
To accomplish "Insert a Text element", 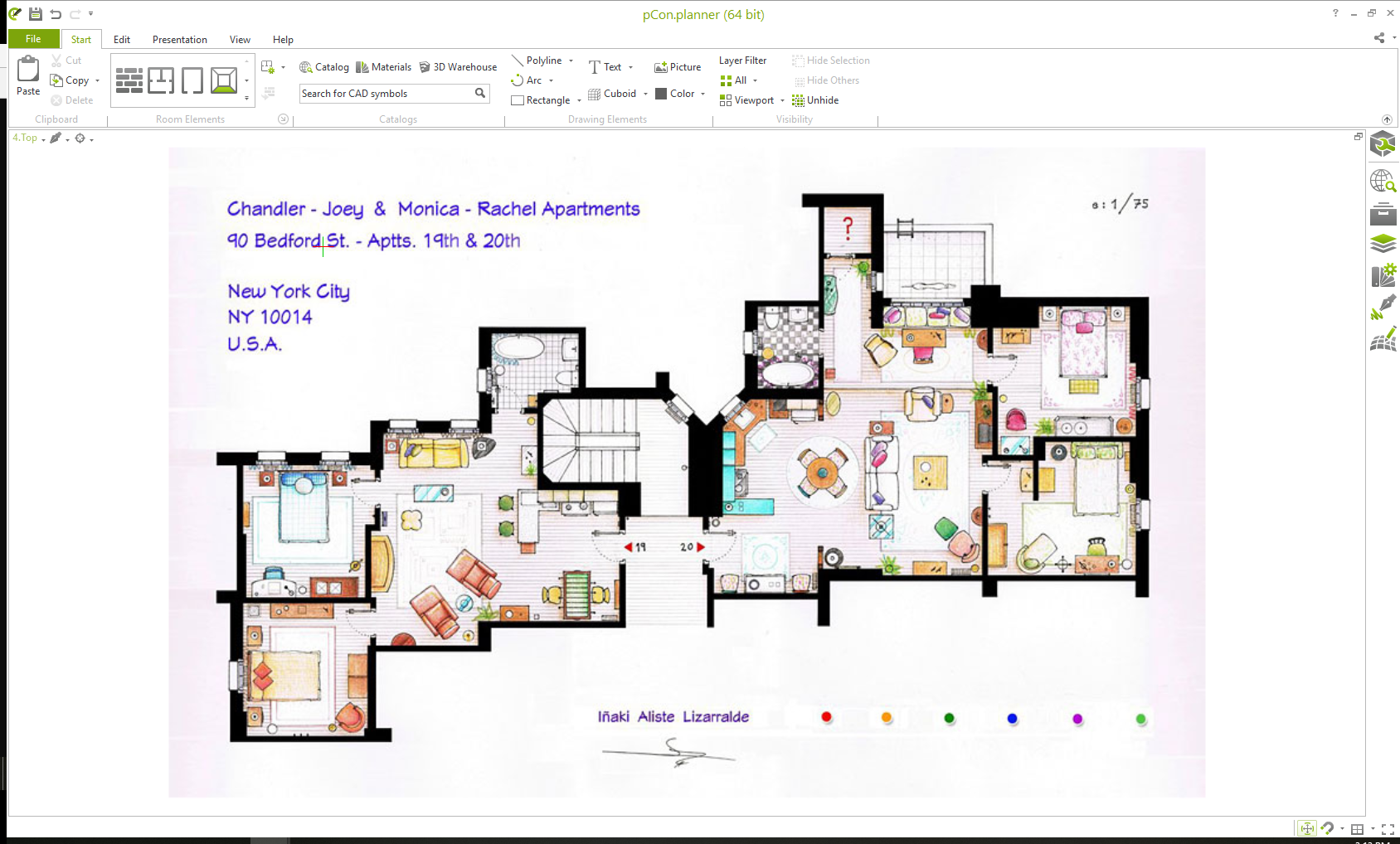I will [x=605, y=67].
